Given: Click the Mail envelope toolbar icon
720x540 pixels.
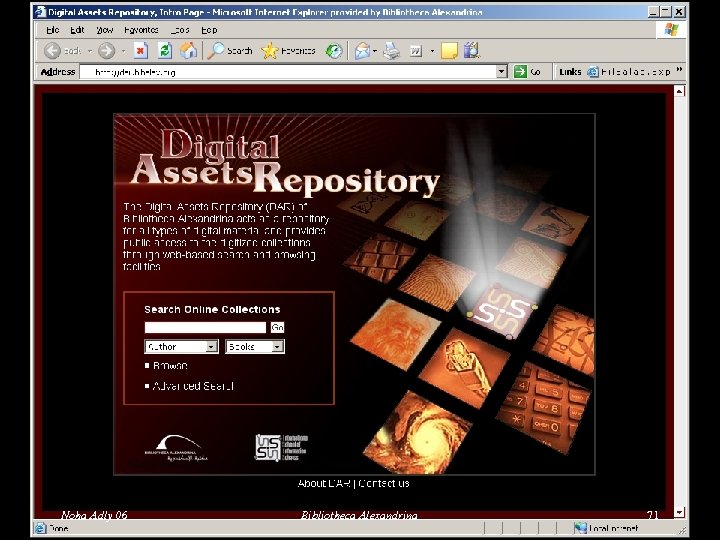Looking at the screenshot, I should (362, 51).
